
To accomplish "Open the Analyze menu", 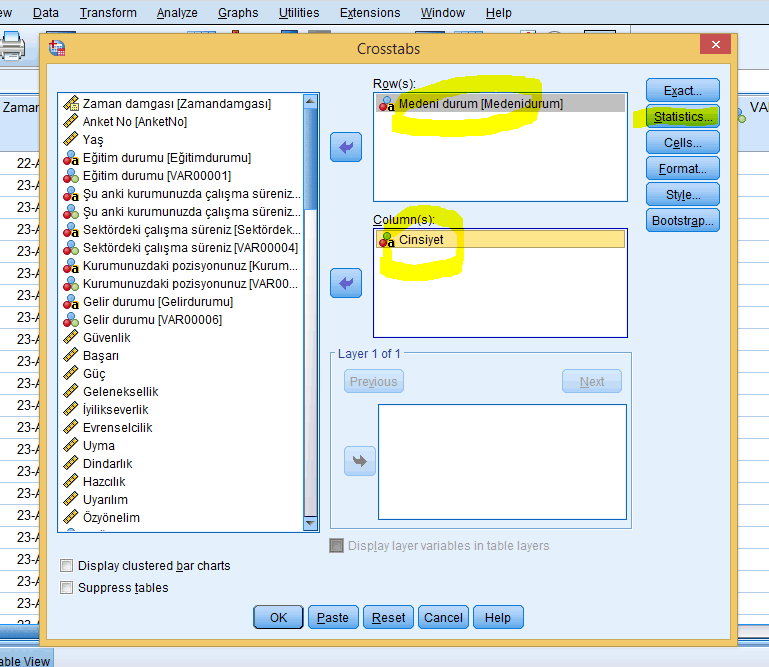I will click(177, 13).
